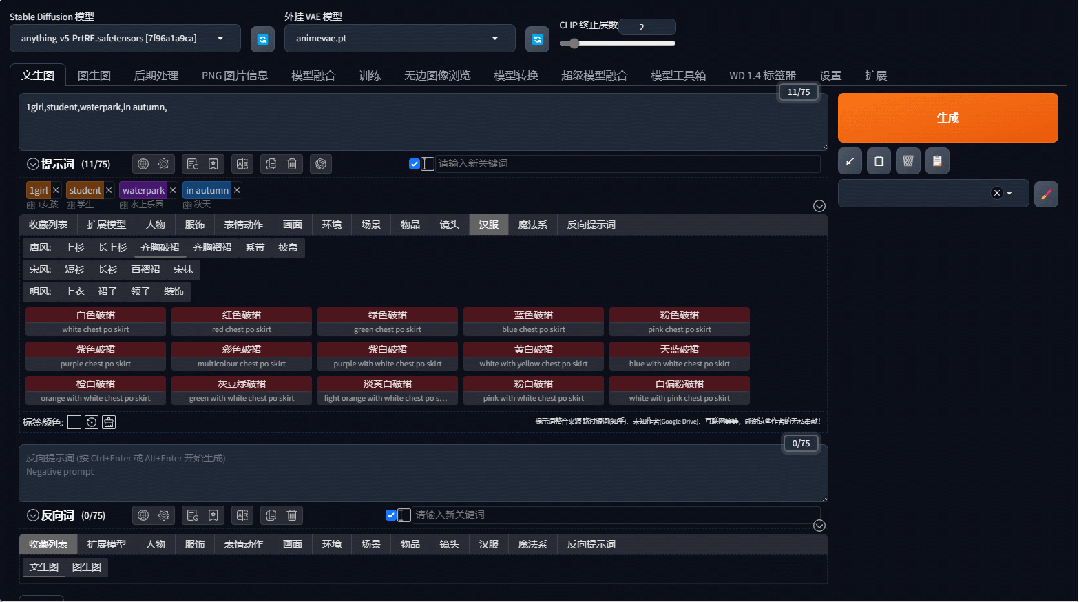Remove the 'waterpark' prompt tag

click(x=173, y=190)
